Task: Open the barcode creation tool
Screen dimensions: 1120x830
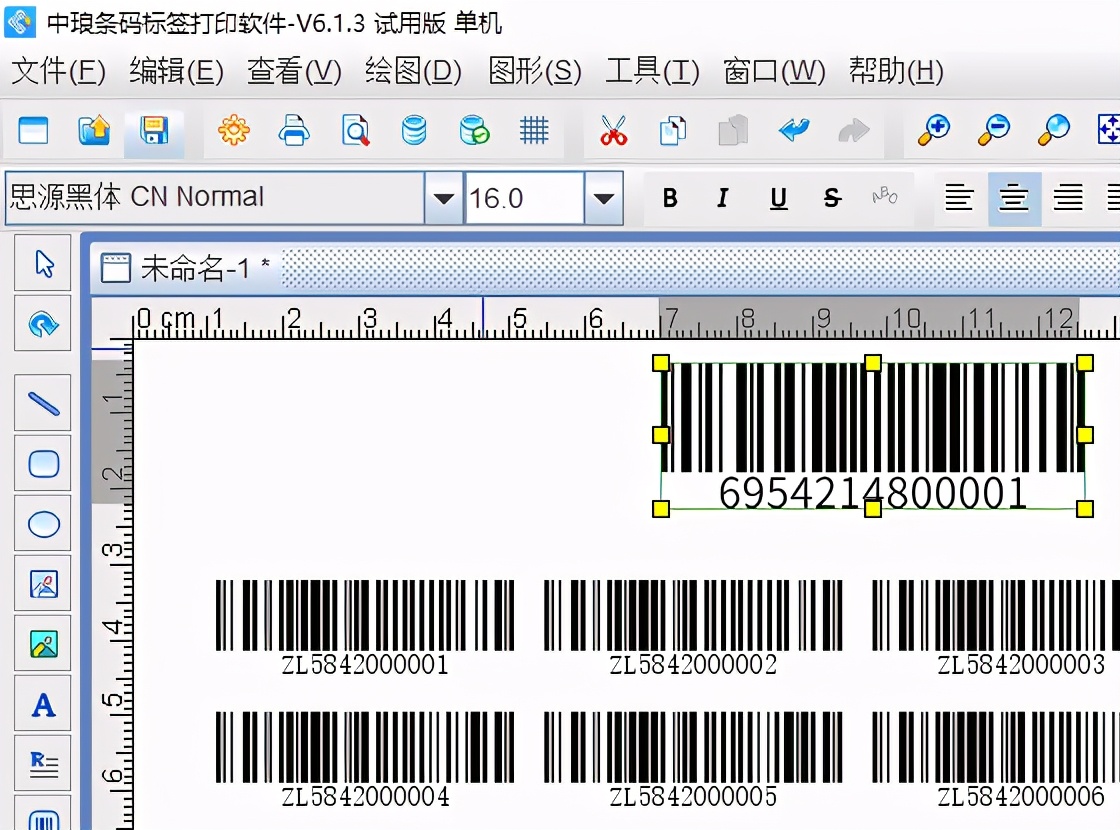Action: pos(42,822)
